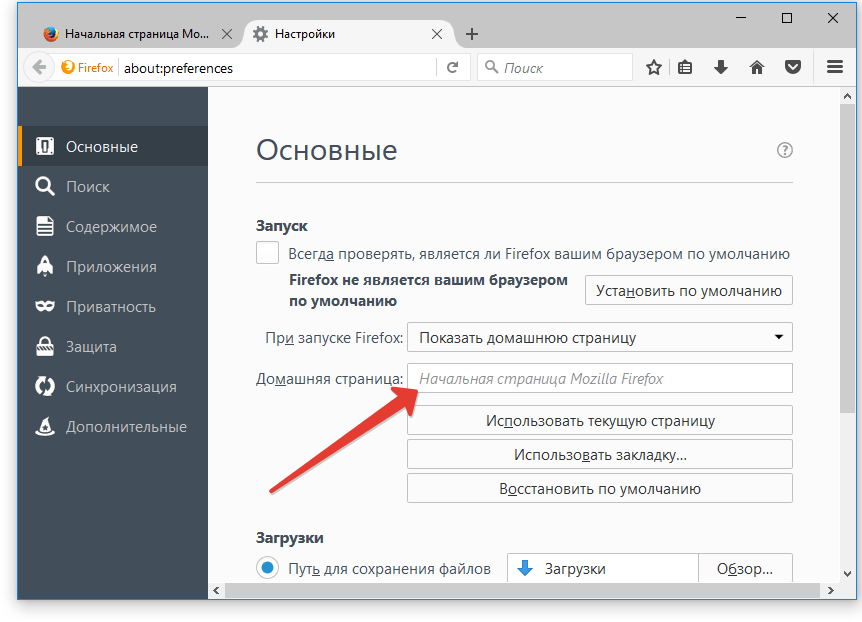Viewport: 862px width, 622px height.
Task: Click Использовать закладку button
Action: click(x=600, y=455)
